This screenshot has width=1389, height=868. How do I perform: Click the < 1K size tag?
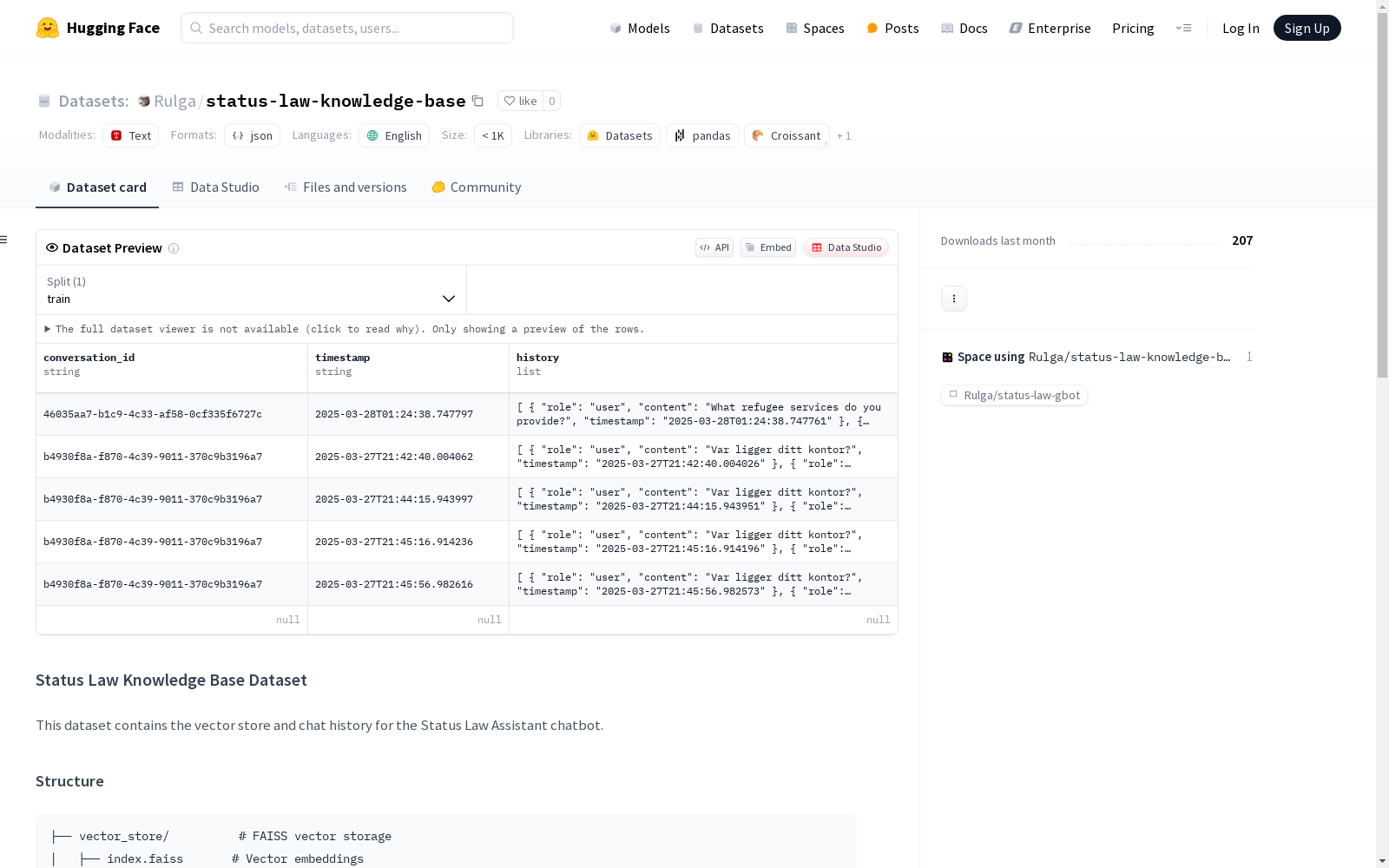[493, 135]
